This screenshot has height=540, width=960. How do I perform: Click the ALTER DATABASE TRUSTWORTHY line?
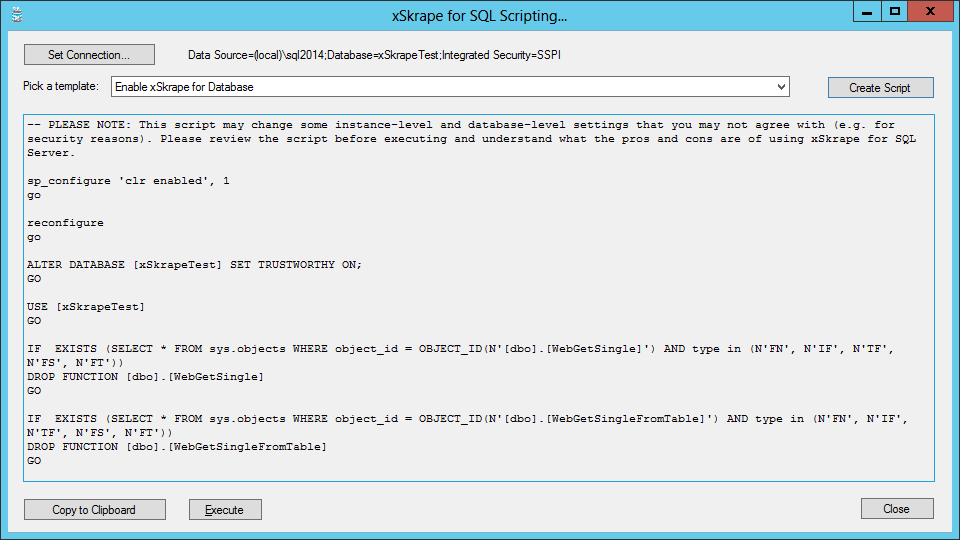(x=195, y=264)
